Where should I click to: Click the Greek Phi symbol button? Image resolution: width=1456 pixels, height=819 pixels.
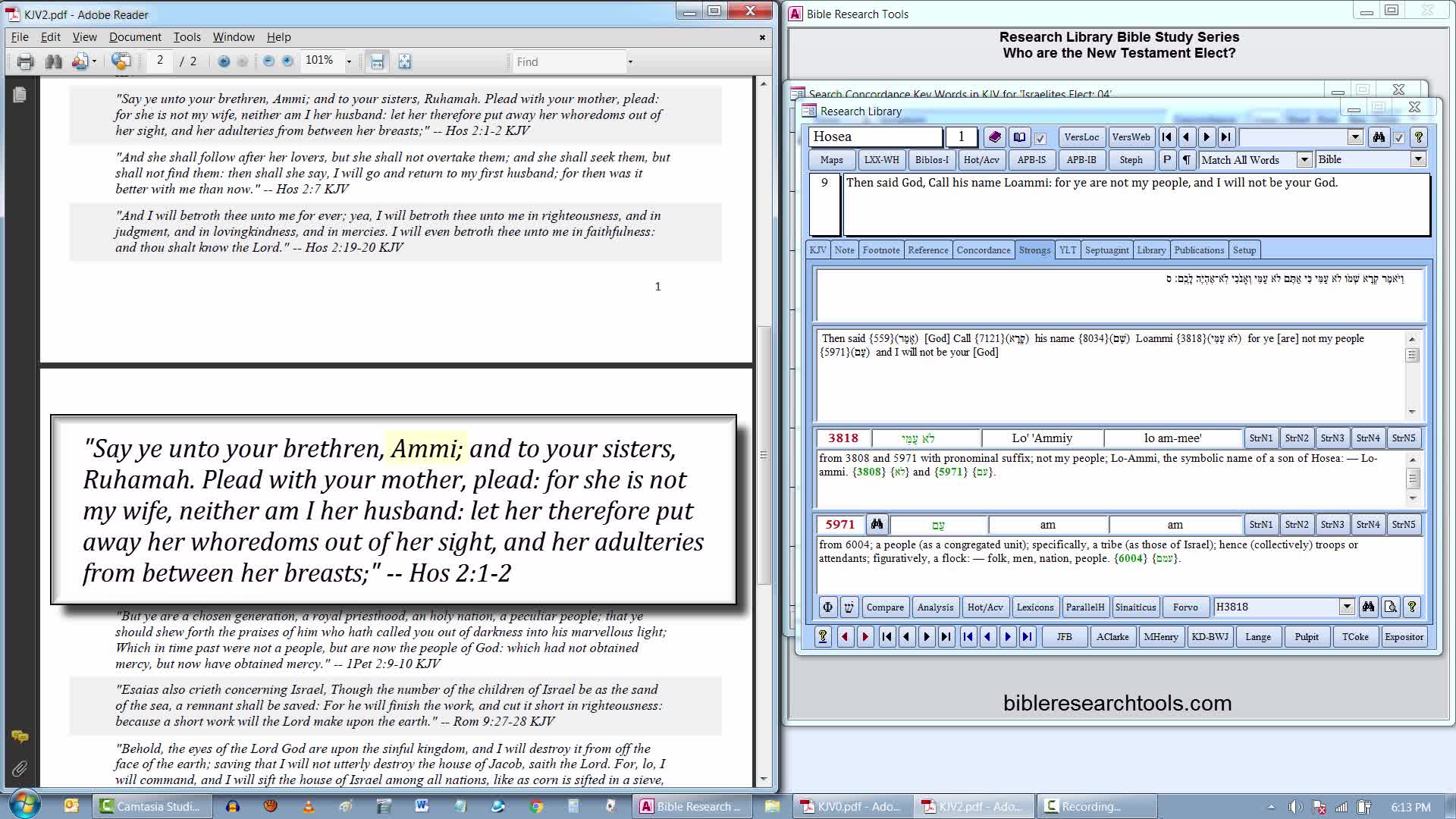click(x=827, y=607)
